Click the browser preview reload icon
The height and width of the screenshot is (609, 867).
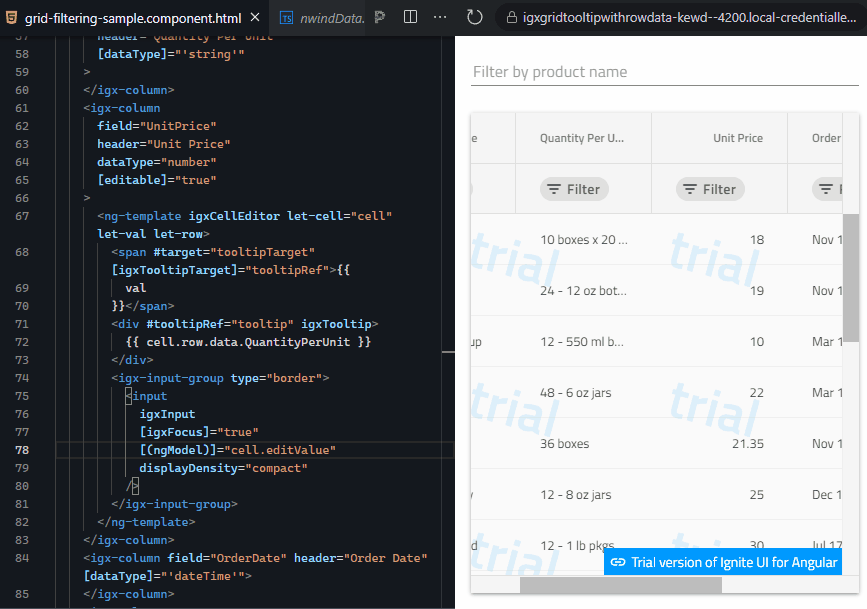point(475,17)
